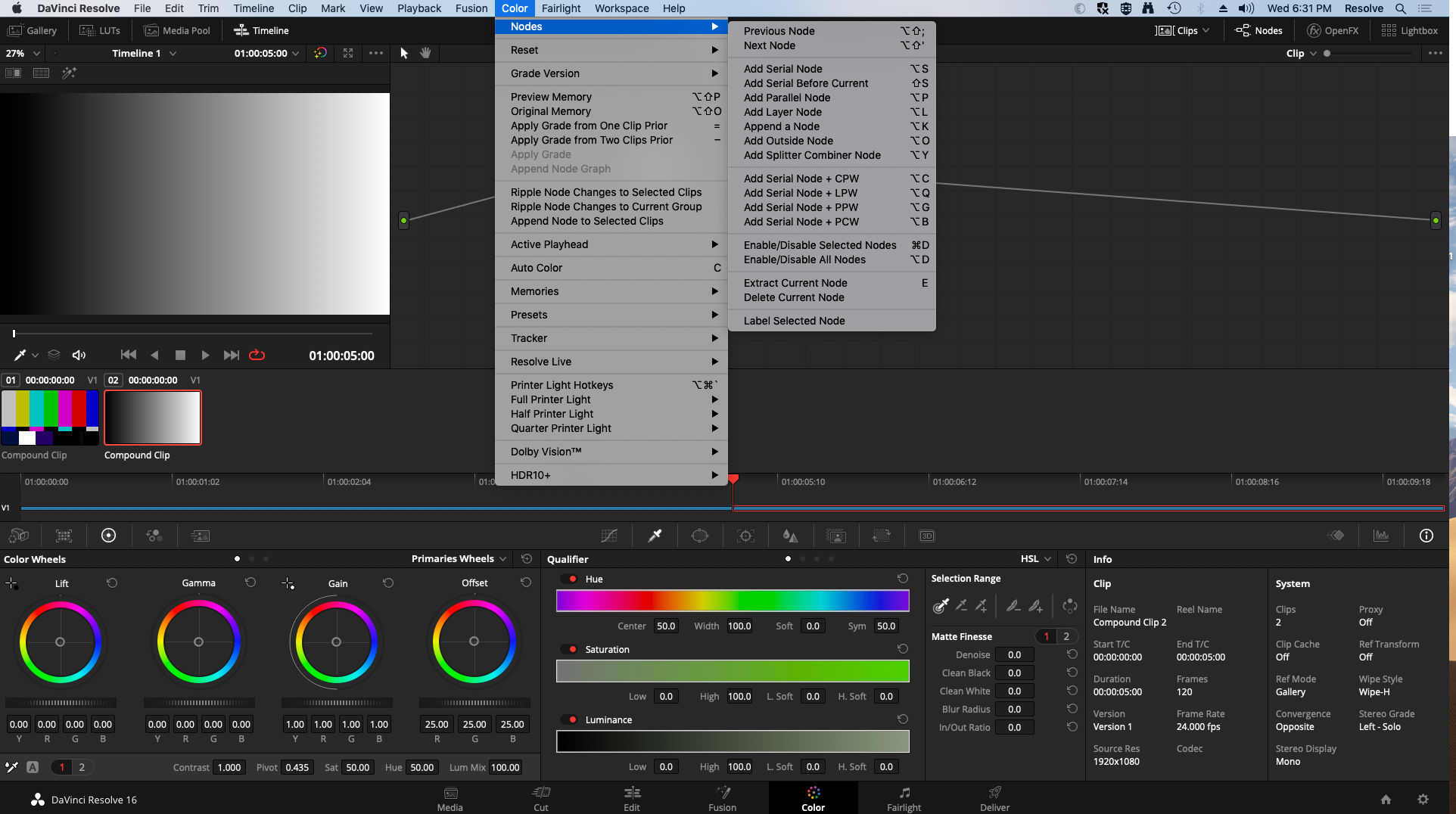Open the Fairlight menu
The width and height of the screenshot is (1456, 814).
[561, 8]
